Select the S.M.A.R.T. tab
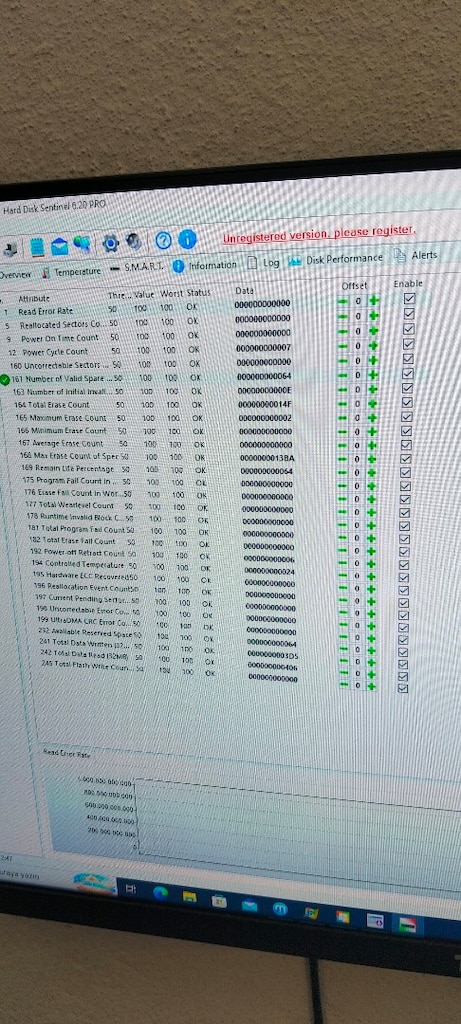The image size is (461, 1024). click(136, 268)
